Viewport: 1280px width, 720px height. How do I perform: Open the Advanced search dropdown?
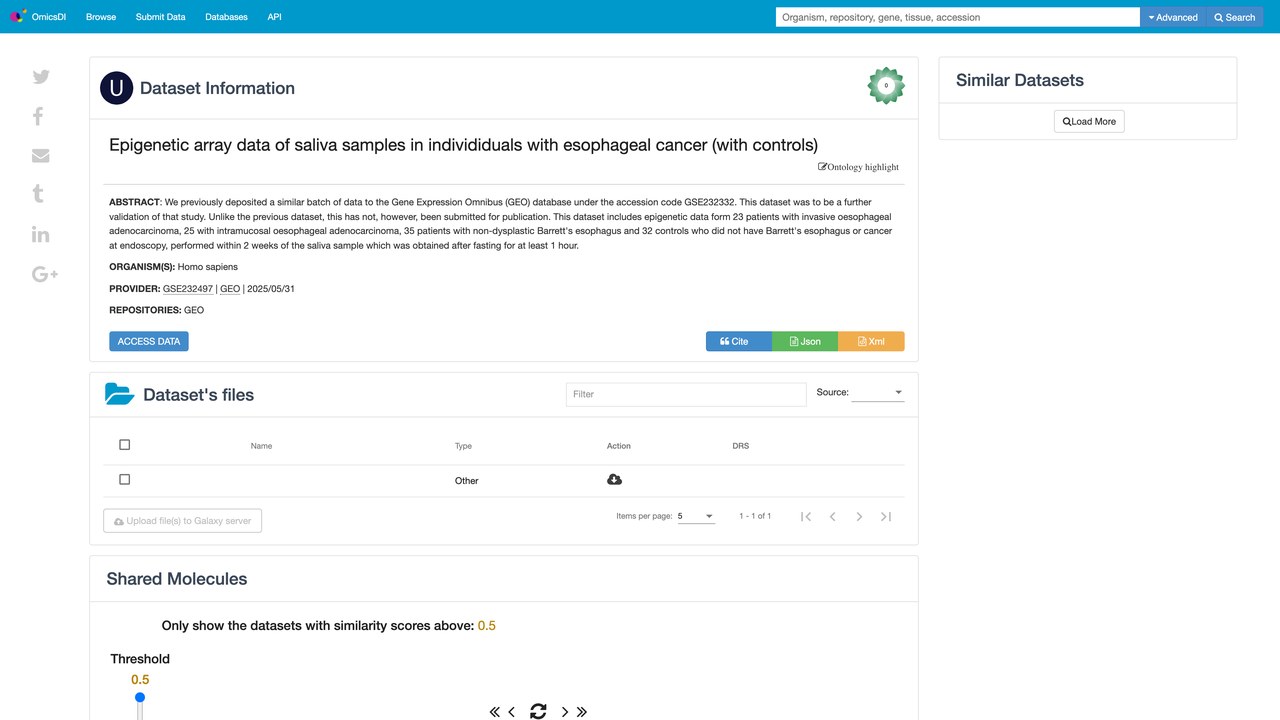pos(1173,17)
